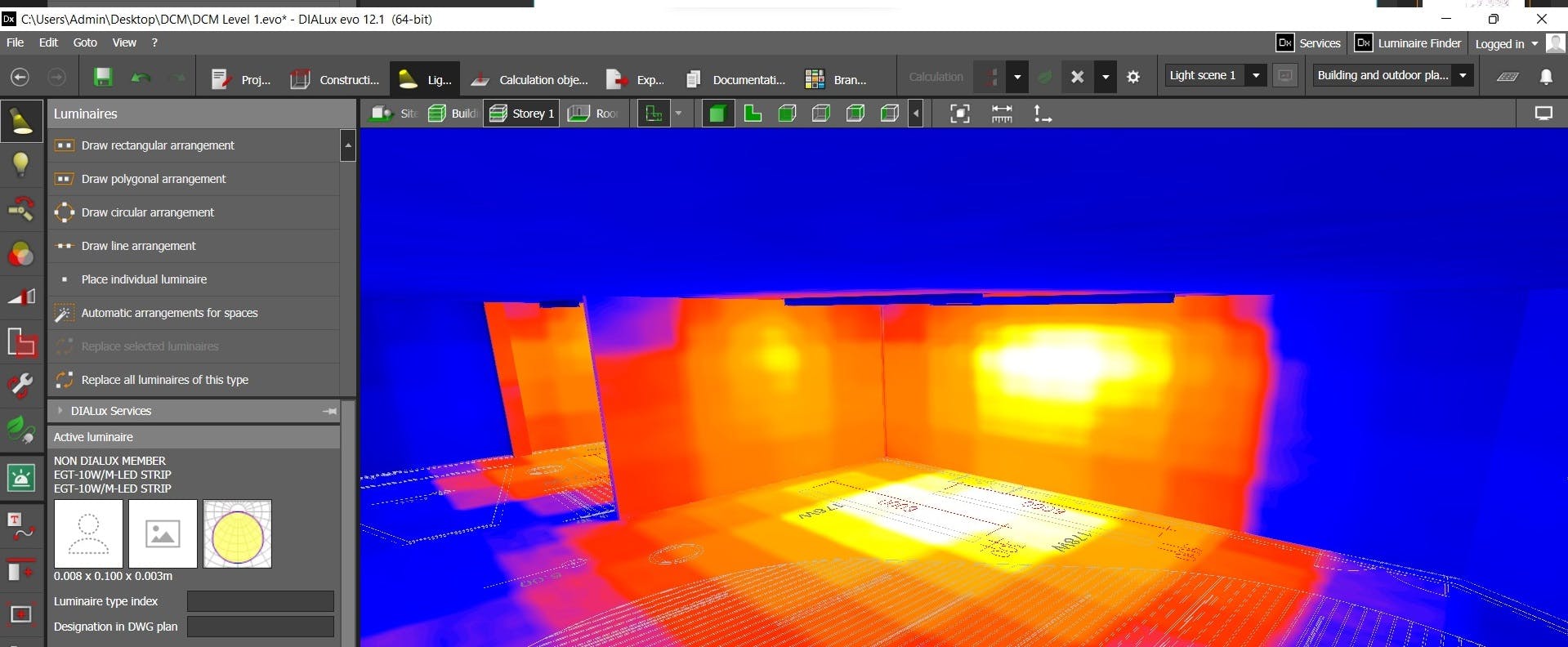The width and height of the screenshot is (1568, 647).
Task: Select the red-framed view tool in sidebar
Action: click(x=21, y=614)
